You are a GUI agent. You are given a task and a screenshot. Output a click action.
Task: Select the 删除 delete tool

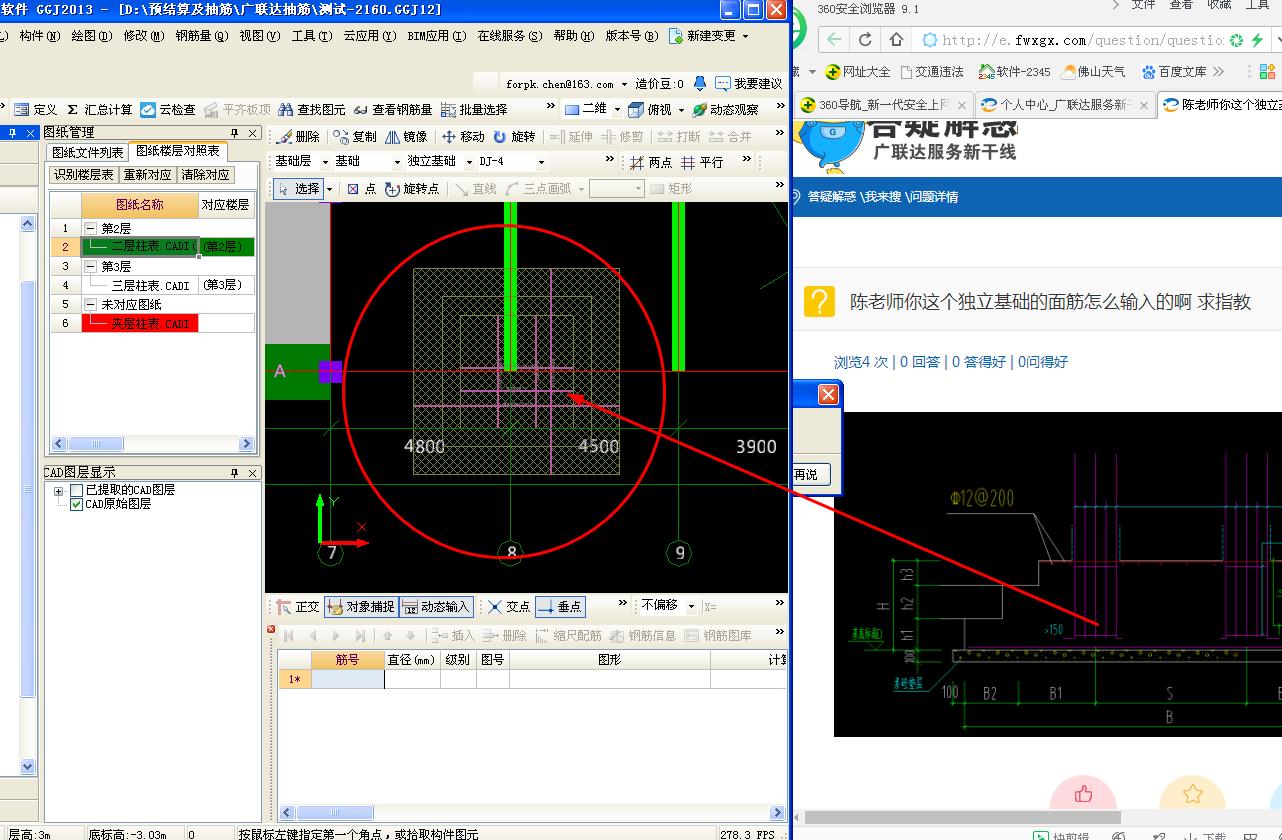[298, 137]
